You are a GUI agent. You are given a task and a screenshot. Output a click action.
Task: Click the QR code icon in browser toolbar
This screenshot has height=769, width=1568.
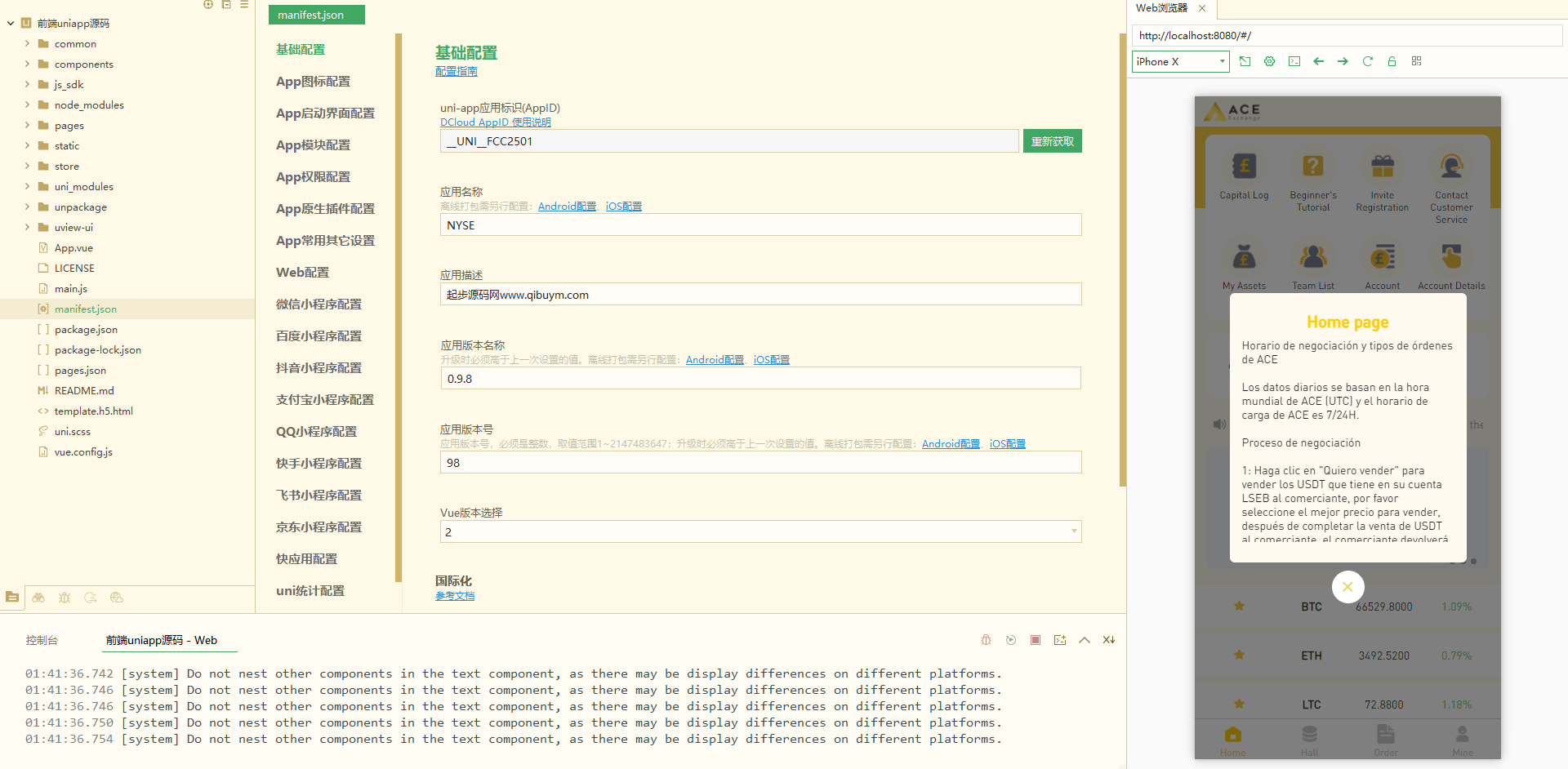1416,61
